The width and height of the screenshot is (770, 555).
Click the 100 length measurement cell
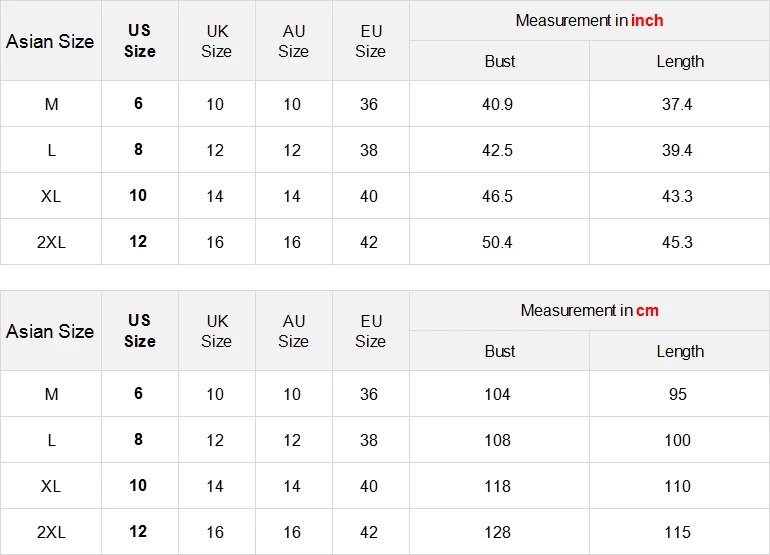point(678,440)
